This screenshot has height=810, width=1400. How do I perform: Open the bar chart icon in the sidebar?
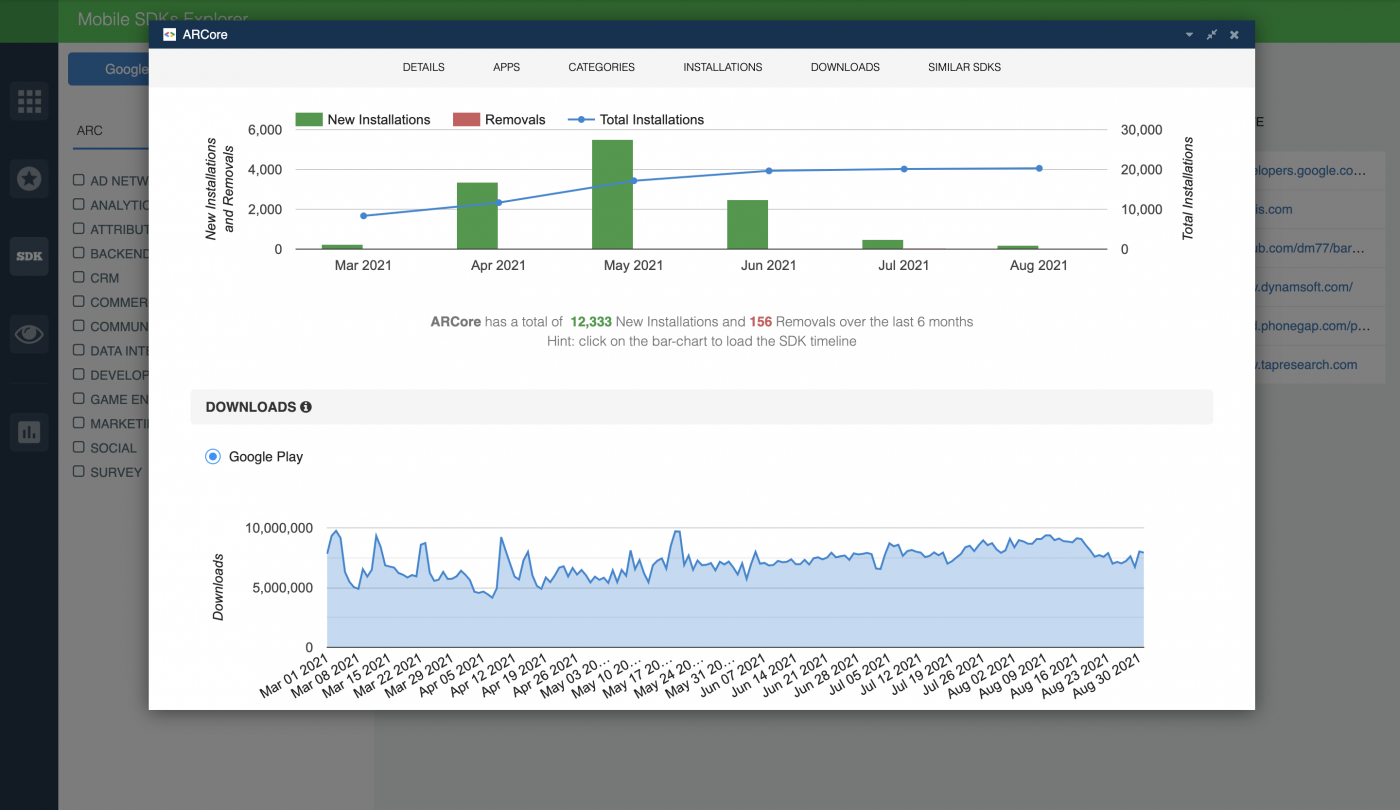pos(28,432)
